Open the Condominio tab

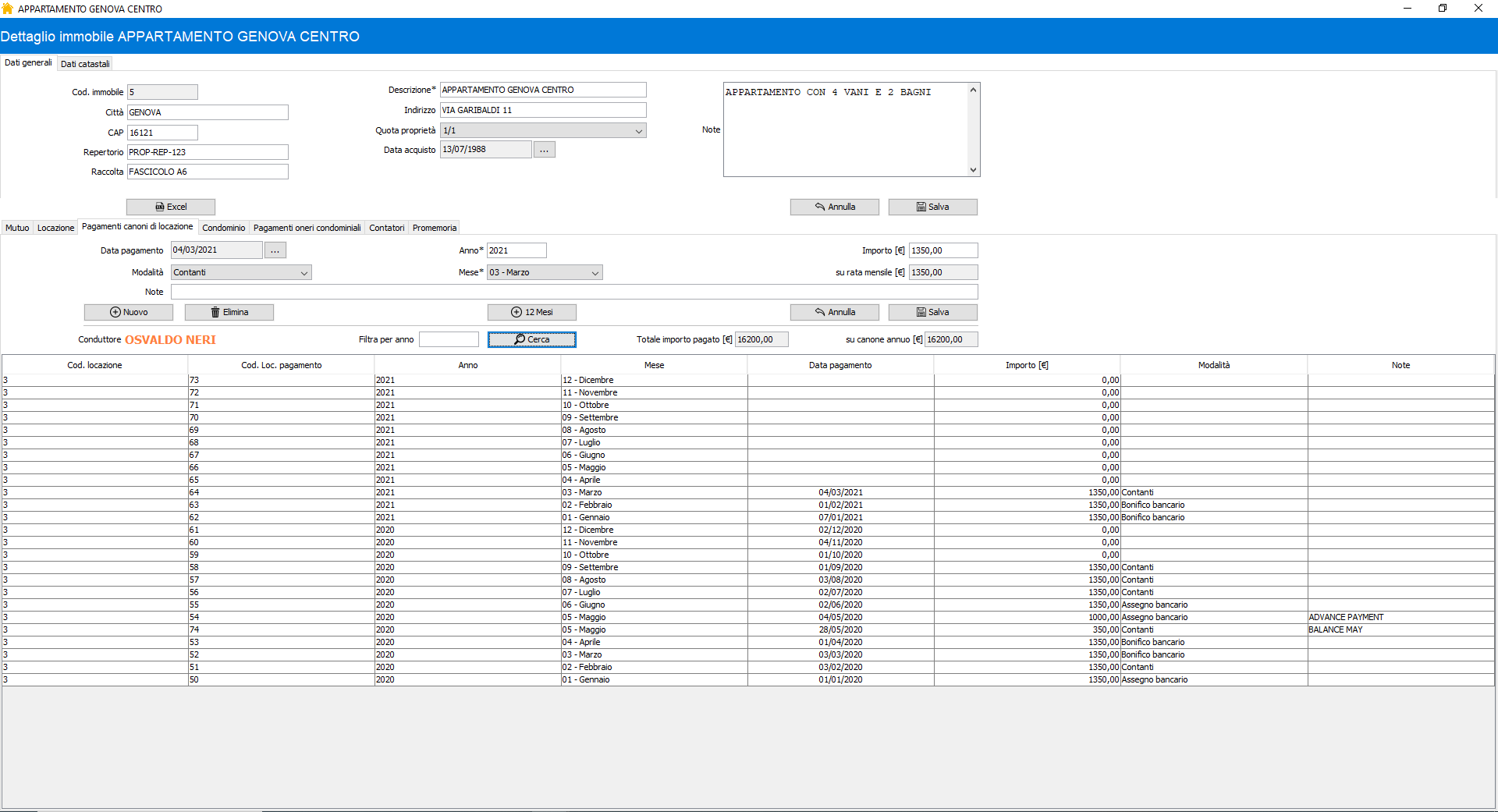click(x=224, y=228)
